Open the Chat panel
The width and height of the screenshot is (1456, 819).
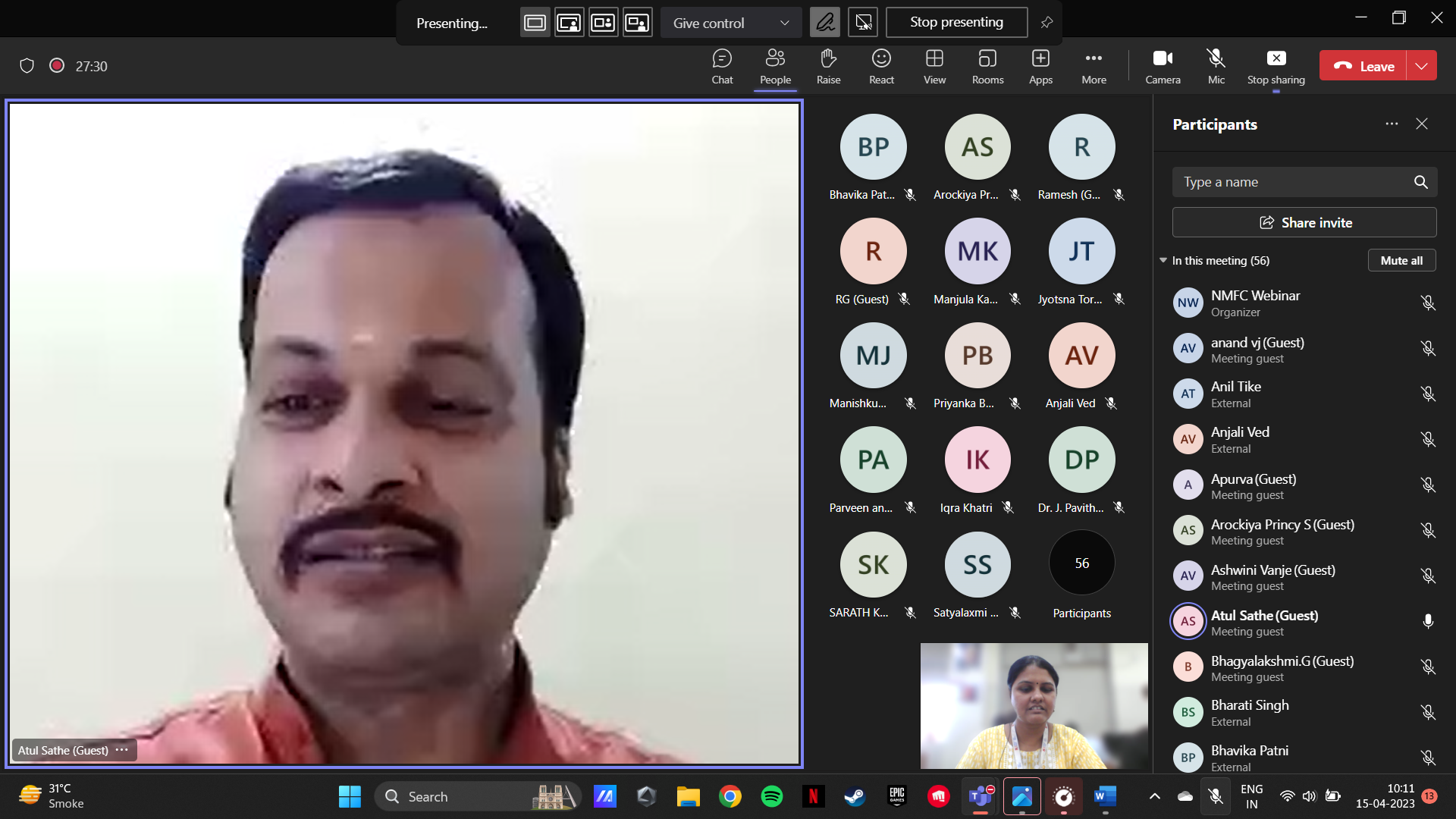tap(722, 66)
